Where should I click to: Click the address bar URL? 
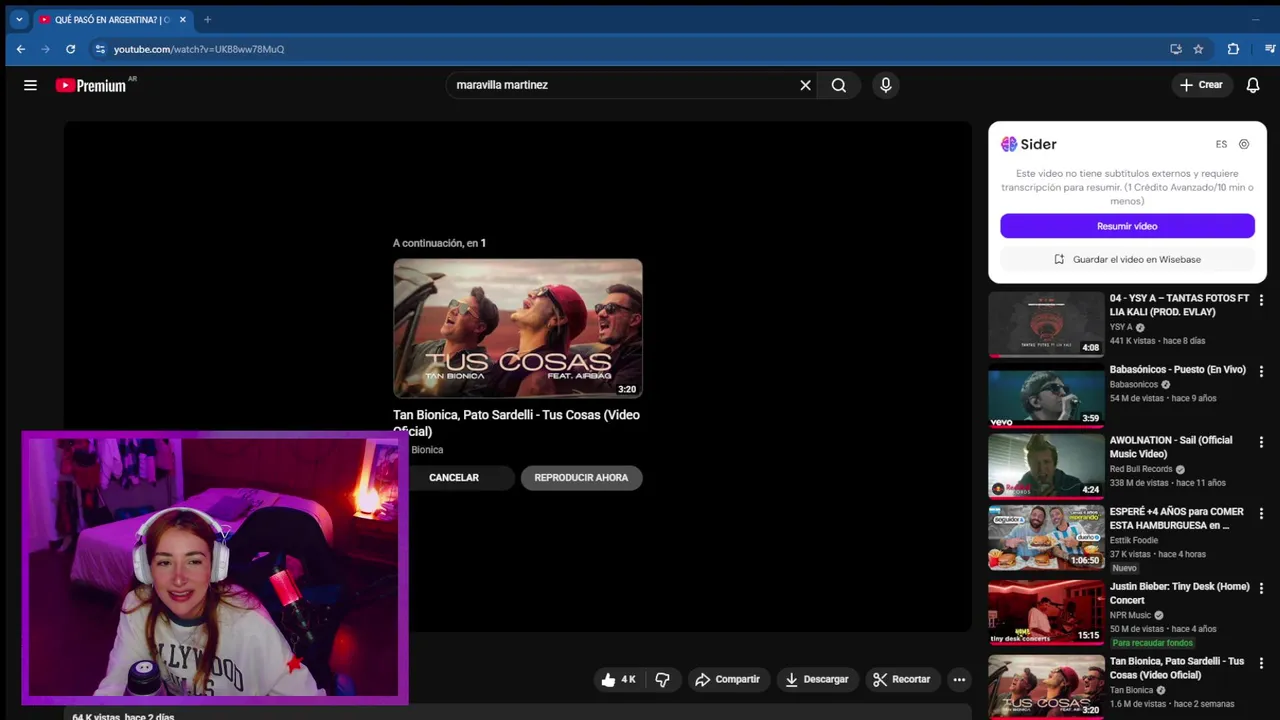click(199, 49)
